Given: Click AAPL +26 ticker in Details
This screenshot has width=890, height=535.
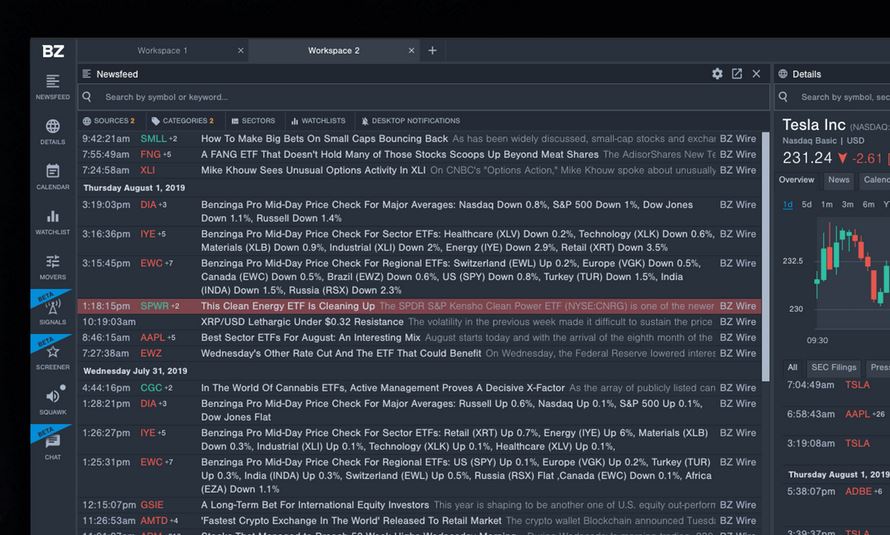Looking at the screenshot, I should coord(864,414).
